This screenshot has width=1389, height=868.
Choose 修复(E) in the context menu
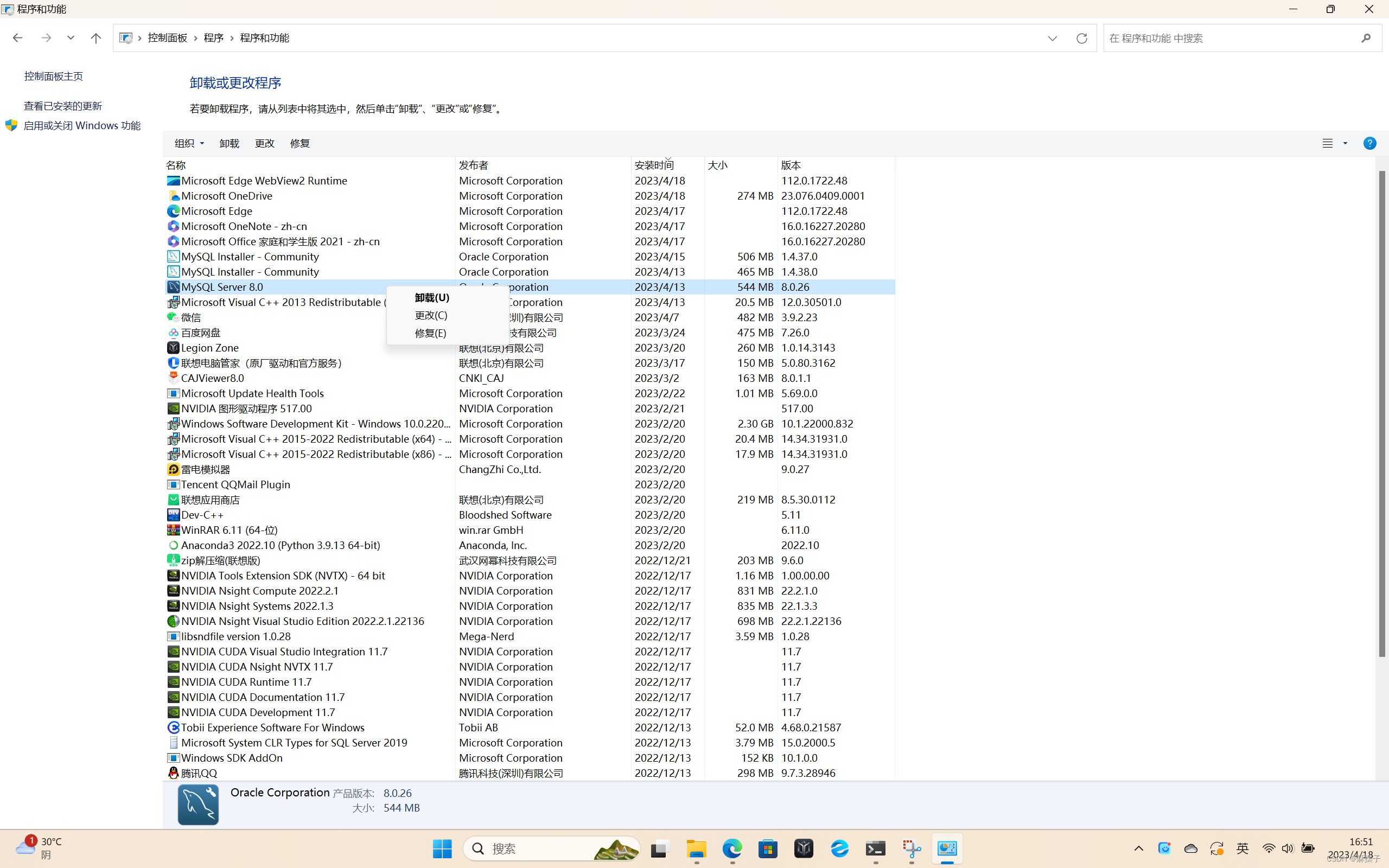tap(448, 333)
